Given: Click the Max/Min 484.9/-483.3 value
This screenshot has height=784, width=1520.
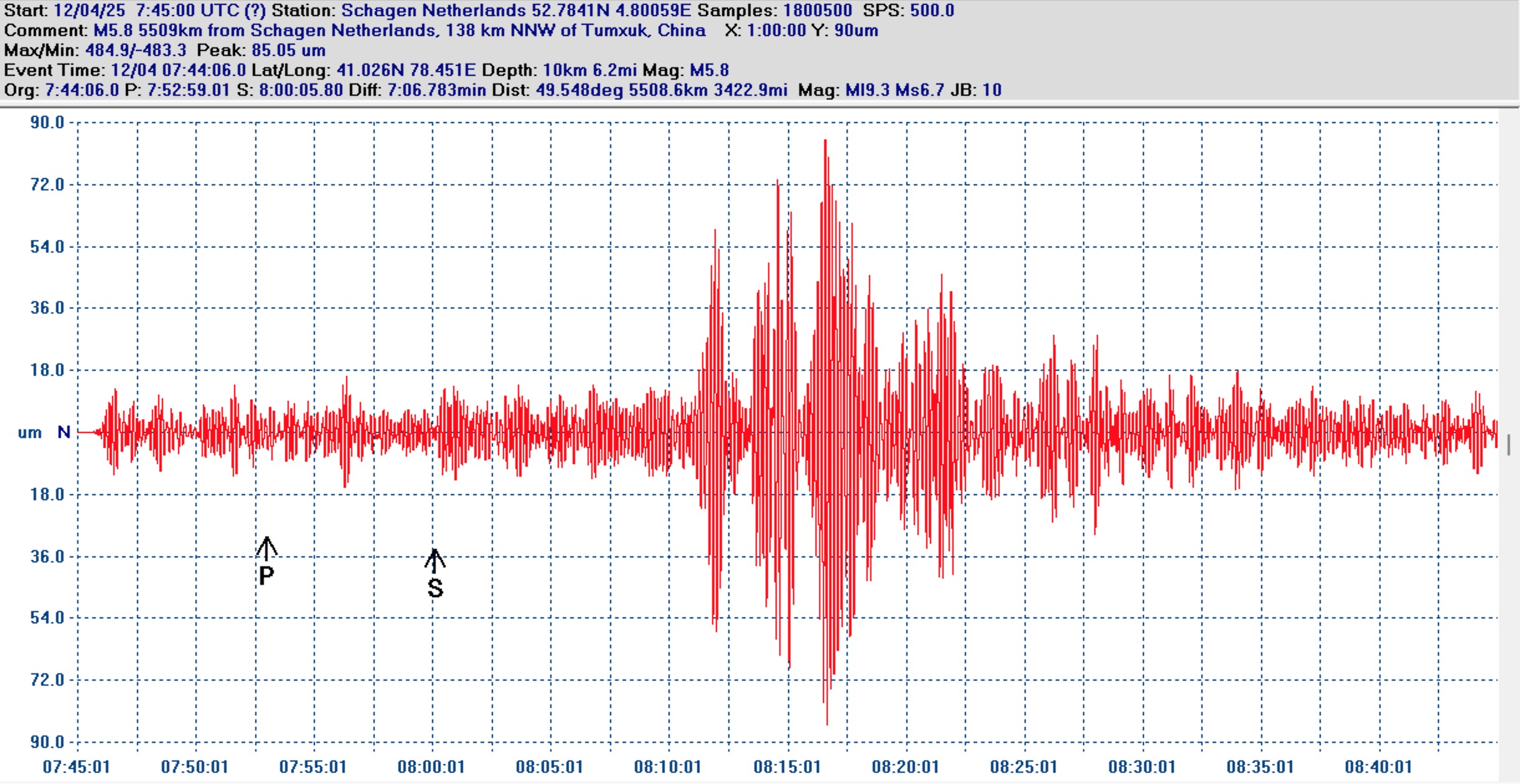Looking at the screenshot, I should [x=135, y=50].
